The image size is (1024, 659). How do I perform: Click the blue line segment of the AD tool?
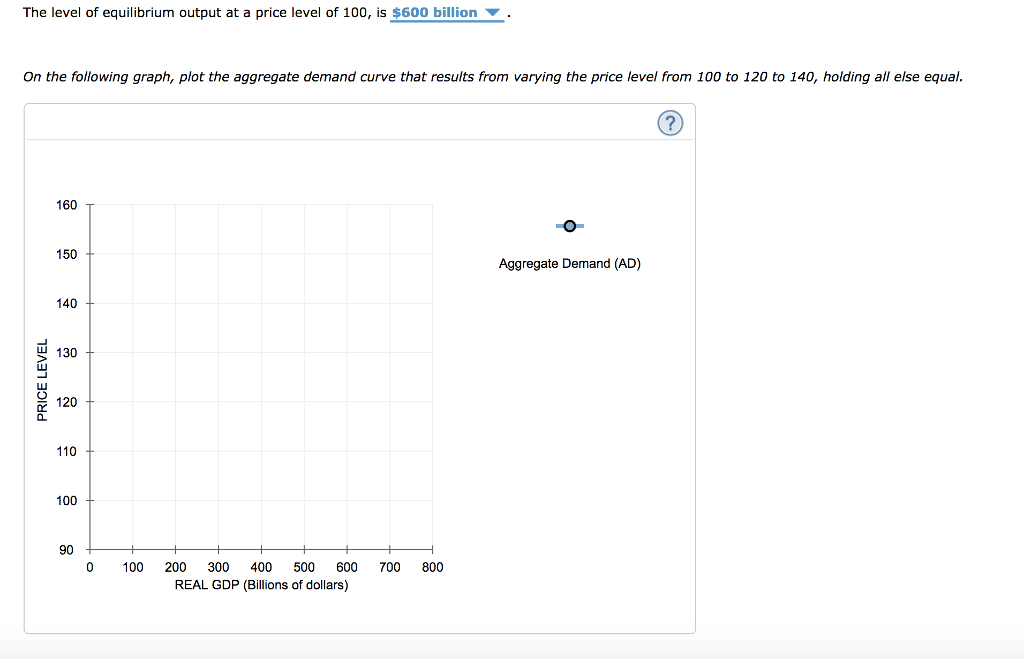click(x=558, y=226)
